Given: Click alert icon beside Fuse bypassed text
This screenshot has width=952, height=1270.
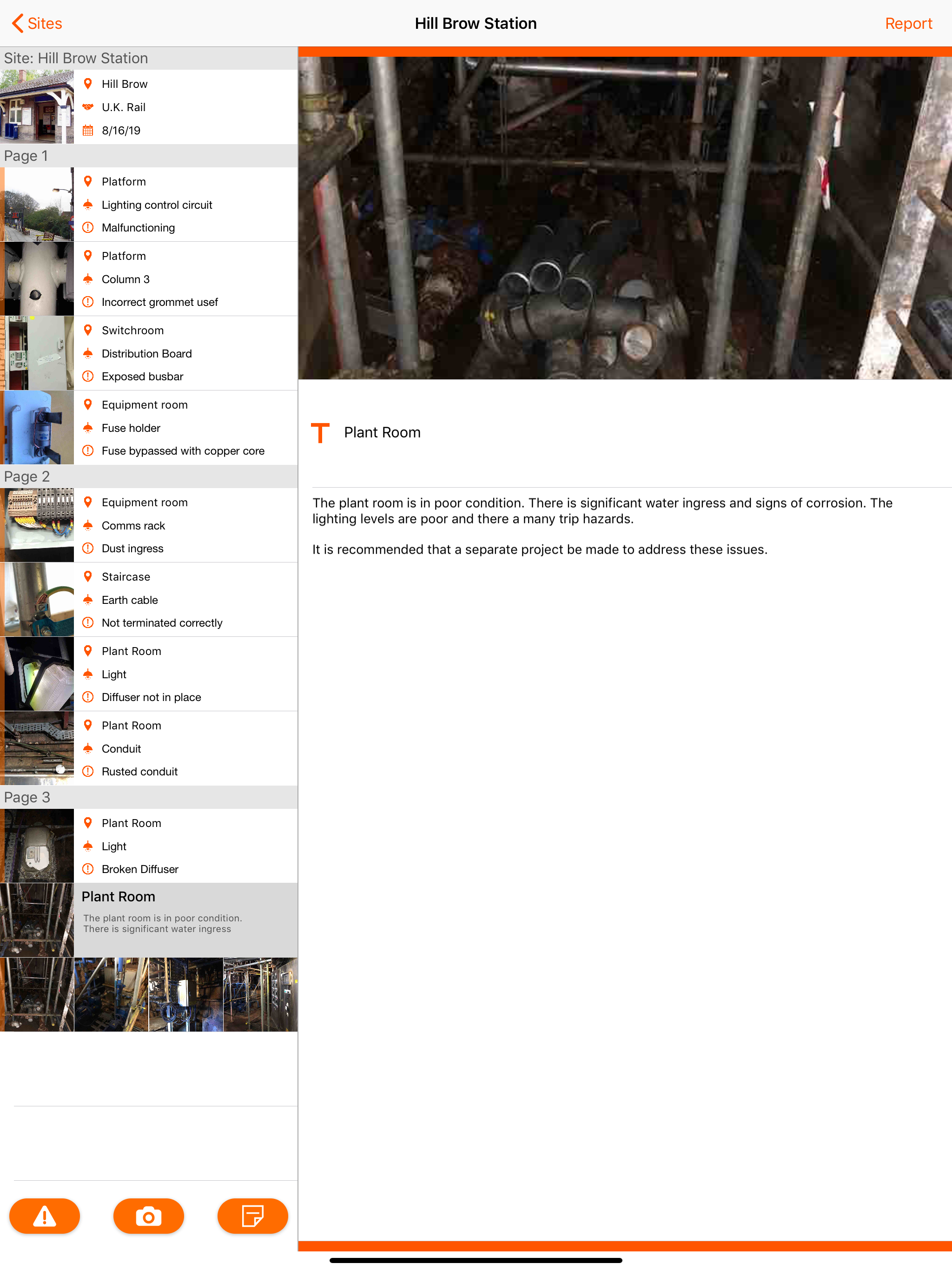Looking at the screenshot, I should (x=88, y=451).
